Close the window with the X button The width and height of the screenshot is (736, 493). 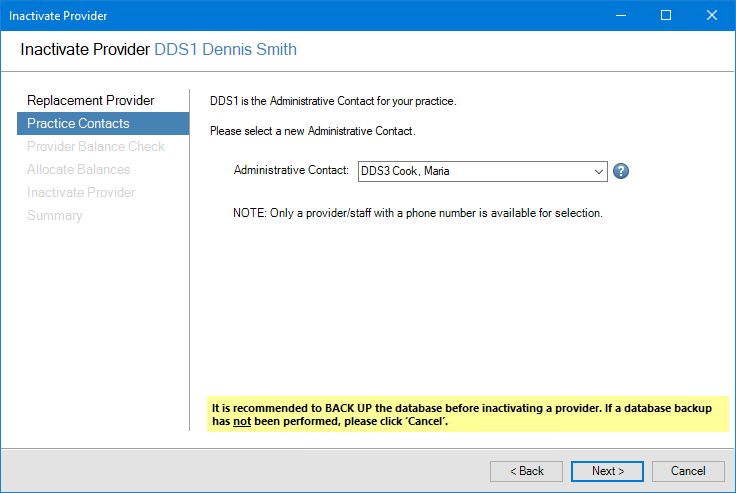point(712,16)
